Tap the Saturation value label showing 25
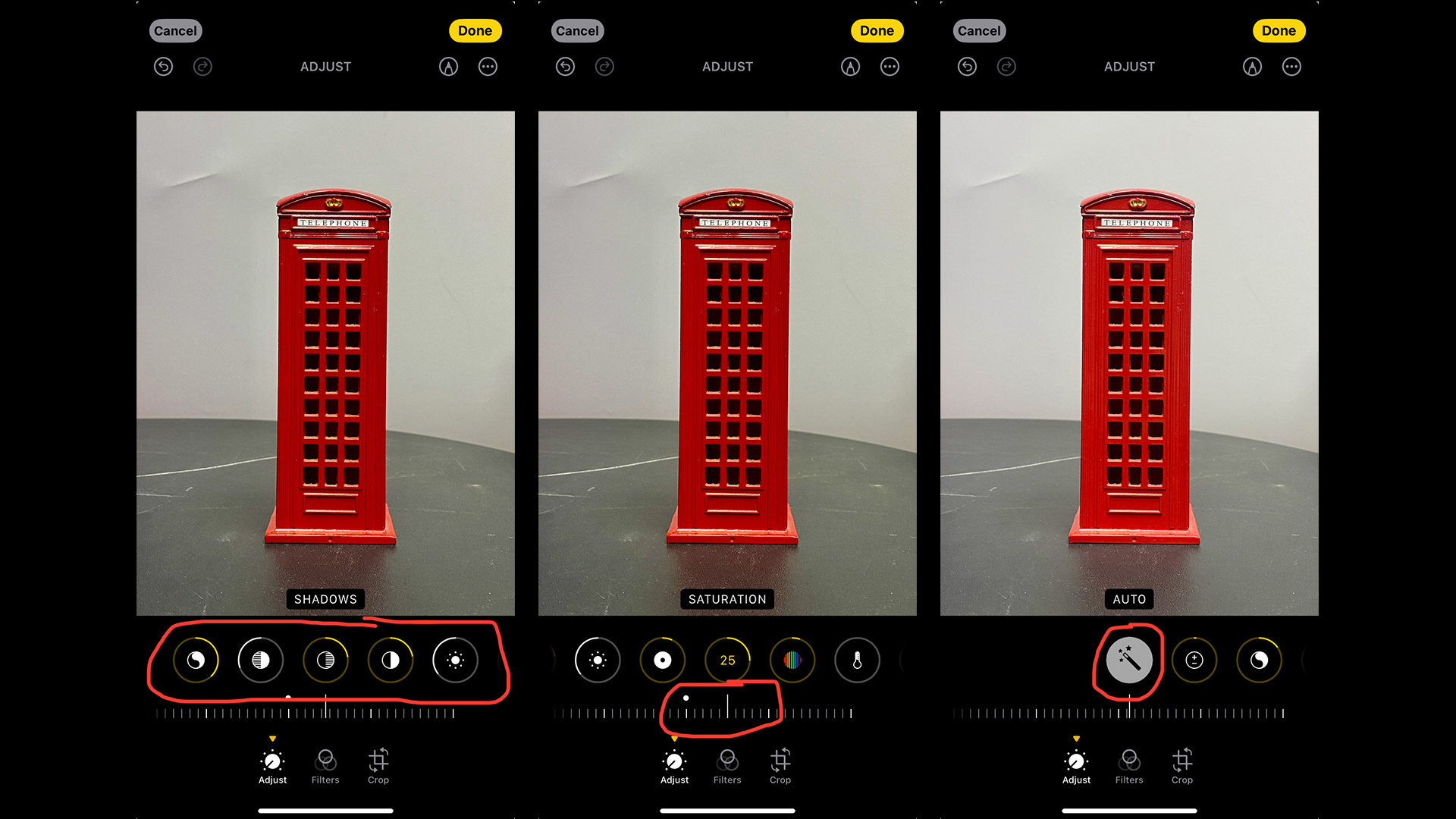 pyautogui.click(x=727, y=660)
